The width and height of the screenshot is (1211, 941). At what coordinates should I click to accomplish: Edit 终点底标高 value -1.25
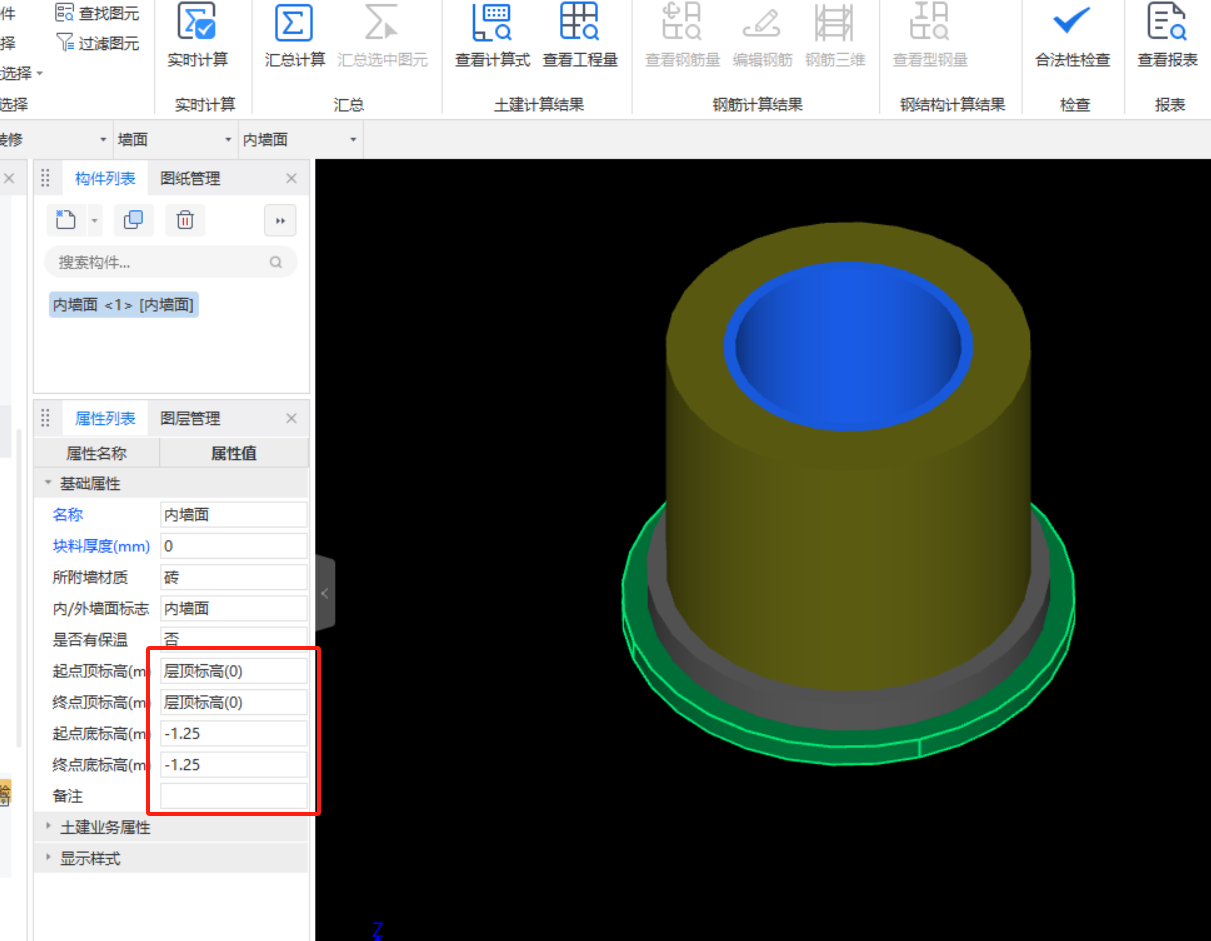tap(234, 765)
